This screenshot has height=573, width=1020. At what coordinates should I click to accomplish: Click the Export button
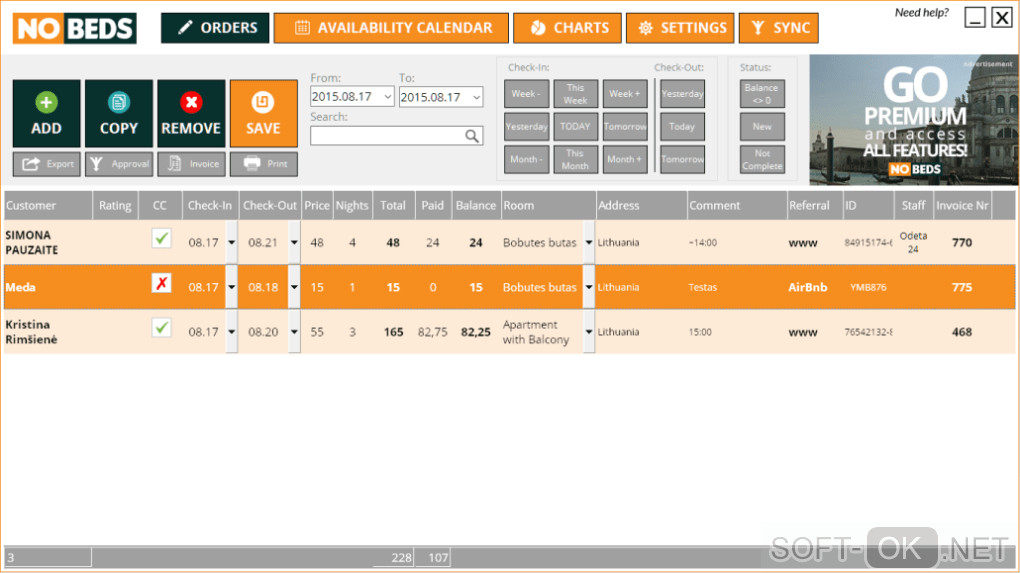pyautogui.click(x=46, y=164)
